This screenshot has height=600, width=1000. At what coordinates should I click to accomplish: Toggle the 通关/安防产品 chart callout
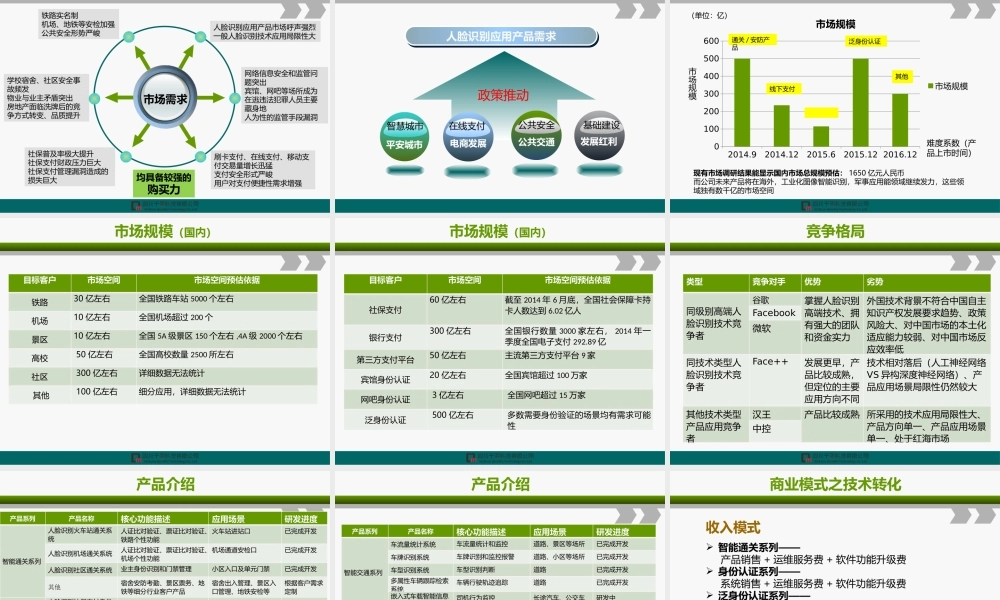(750, 42)
